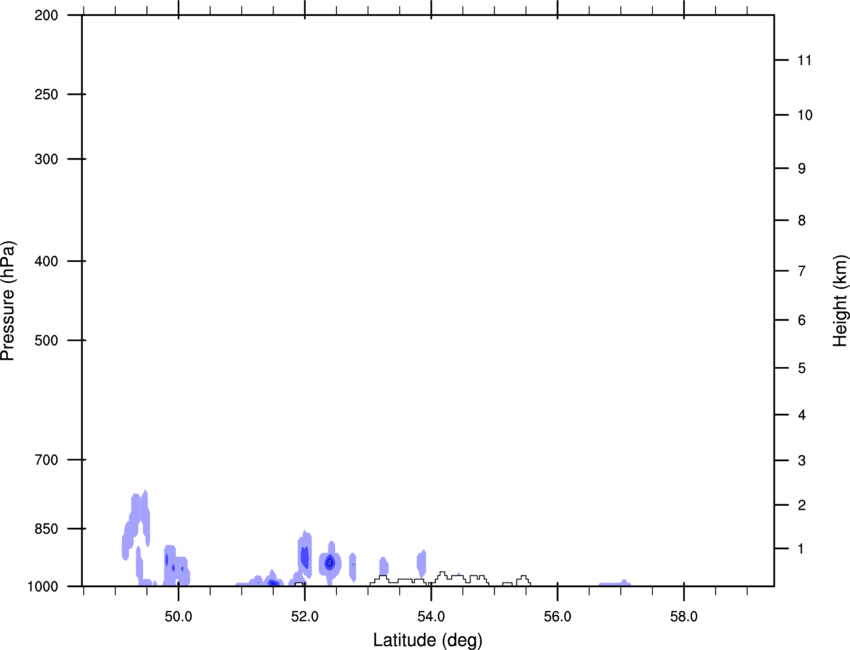Click the 1000 pressure tick label
Viewport: 850px width, 650px height.
[42, 587]
